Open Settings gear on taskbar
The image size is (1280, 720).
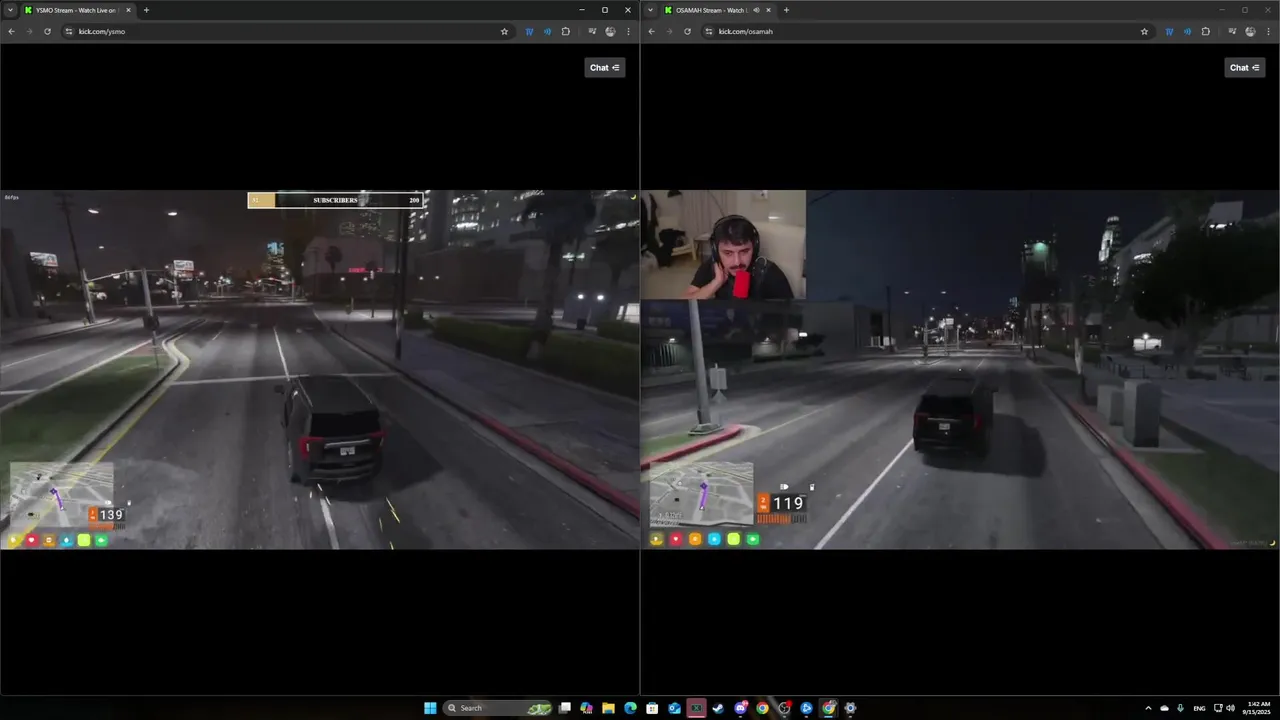click(x=850, y=708)
